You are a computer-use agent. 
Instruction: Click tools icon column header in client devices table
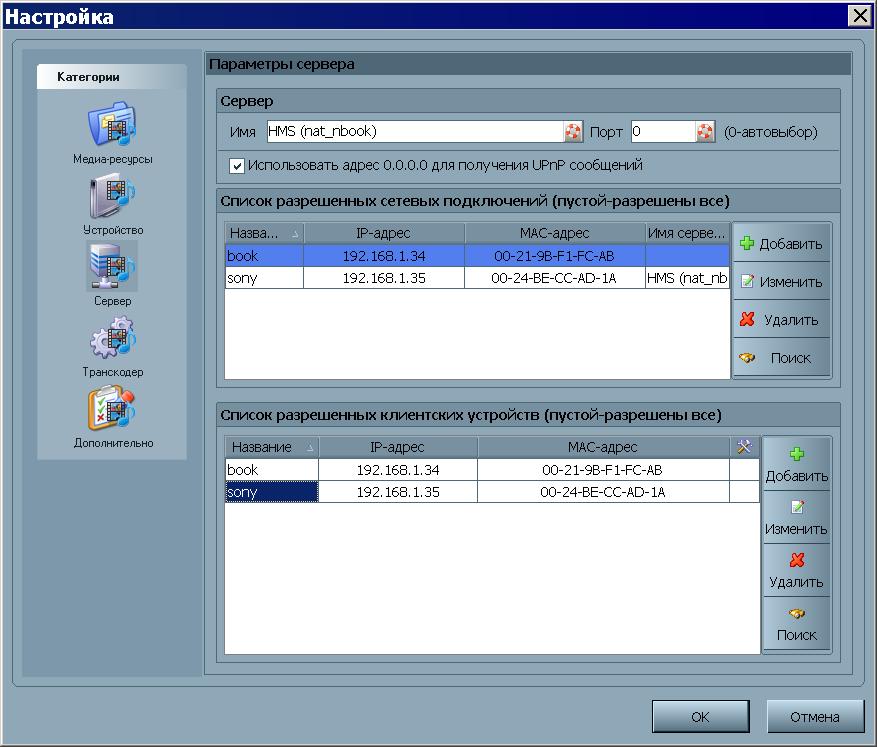pyautogui.click(x=744, y=447)
